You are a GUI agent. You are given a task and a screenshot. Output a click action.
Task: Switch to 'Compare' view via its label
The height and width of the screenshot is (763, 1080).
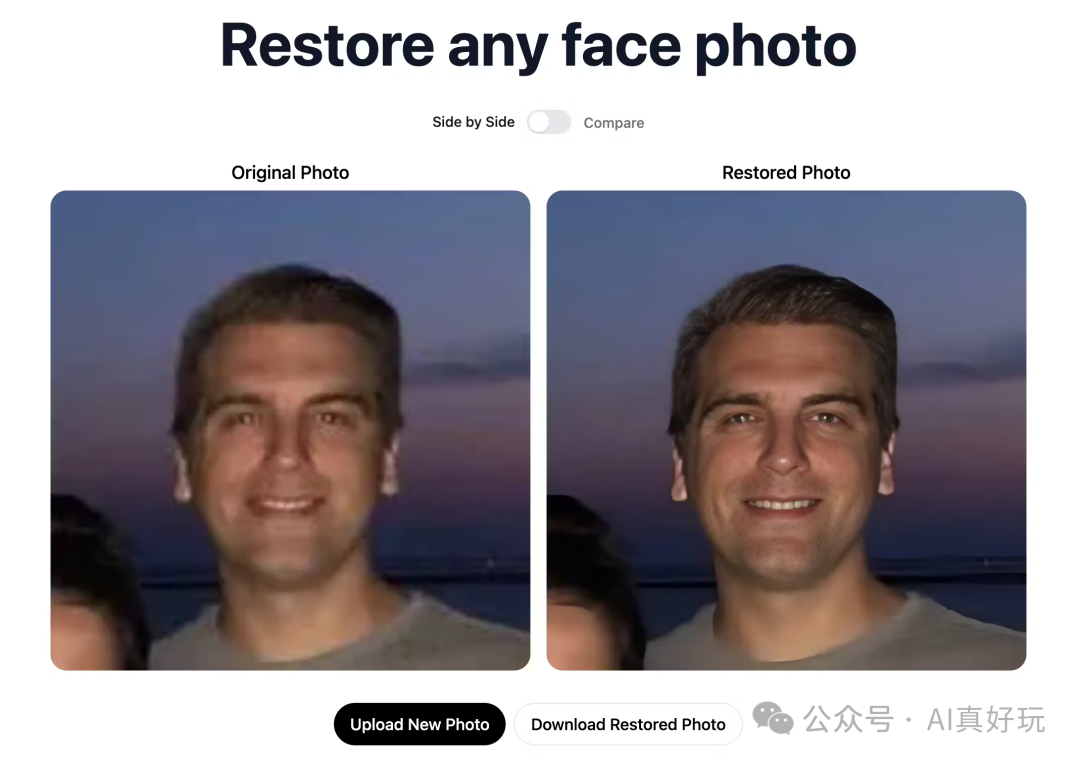tap(614, 123)
